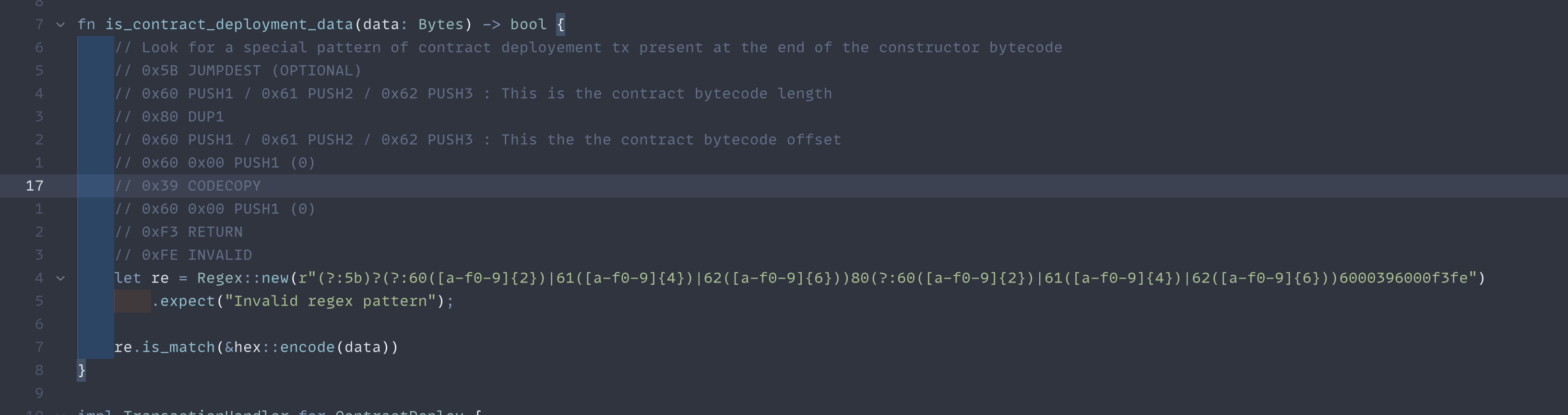Click the 'Bytes' parameter type
This screenshot has width=1568, height=415.
pos(440,24)
